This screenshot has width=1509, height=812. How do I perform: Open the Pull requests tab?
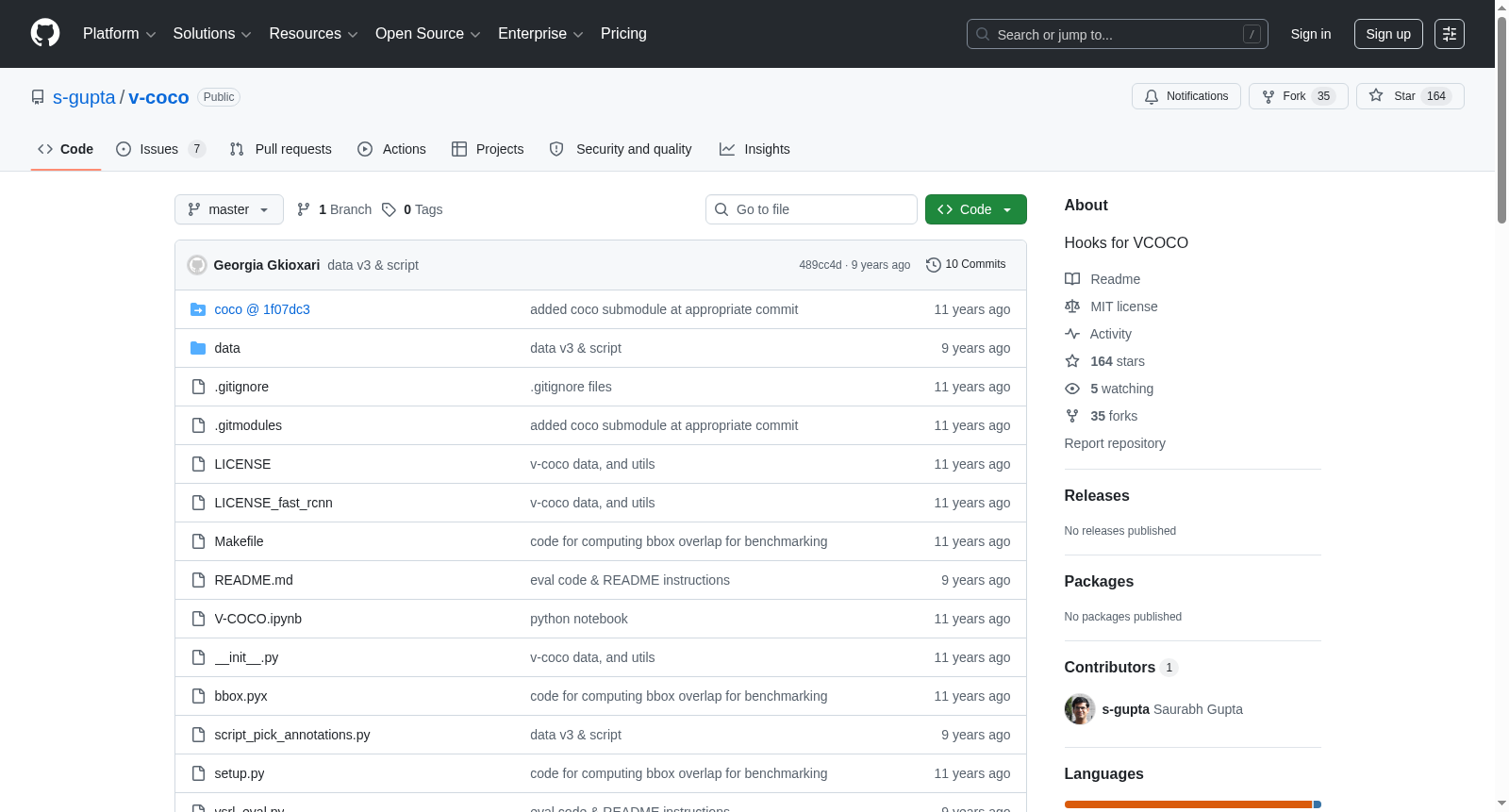coord(281,149)
